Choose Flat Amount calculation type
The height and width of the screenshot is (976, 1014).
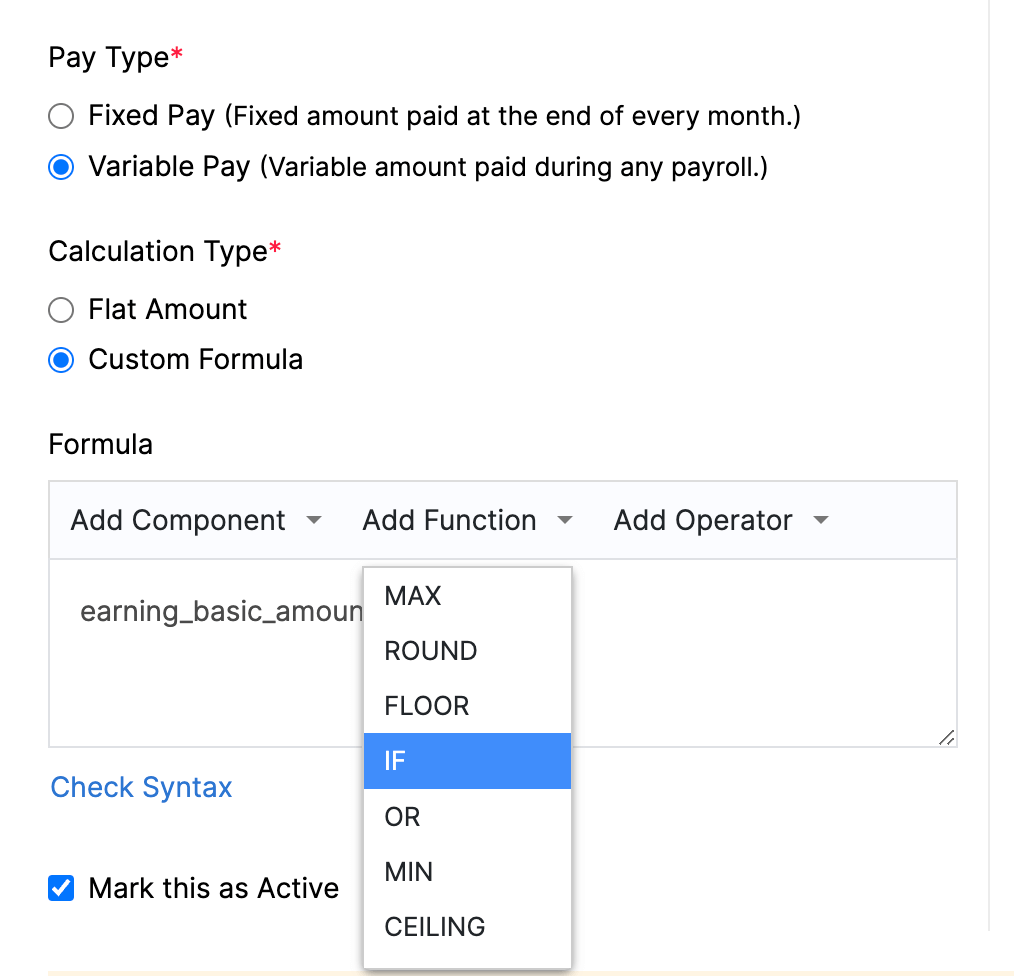(60, 310)
